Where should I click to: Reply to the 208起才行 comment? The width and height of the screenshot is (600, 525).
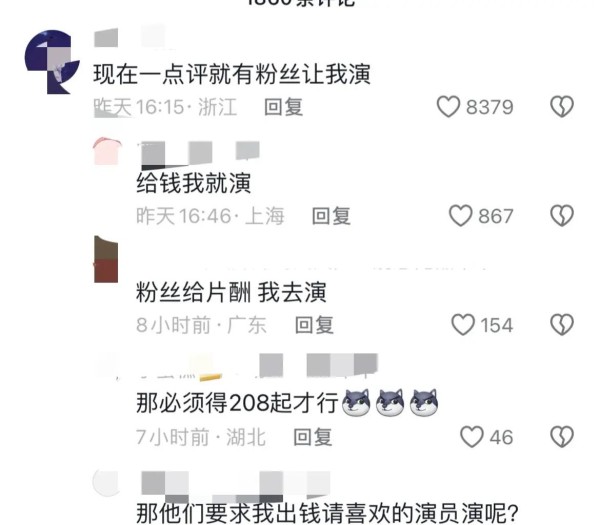tap(313, 437)
